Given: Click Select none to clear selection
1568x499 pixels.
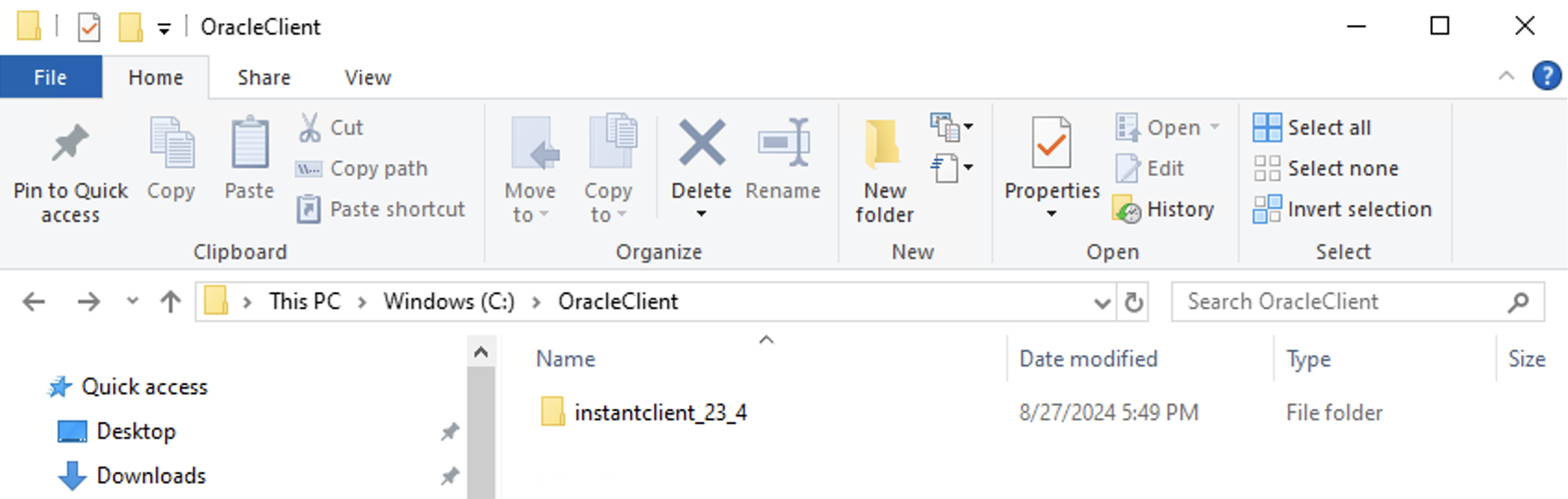Looking at the screenshot, I should pyautogui.click(x=1325, y=168).
